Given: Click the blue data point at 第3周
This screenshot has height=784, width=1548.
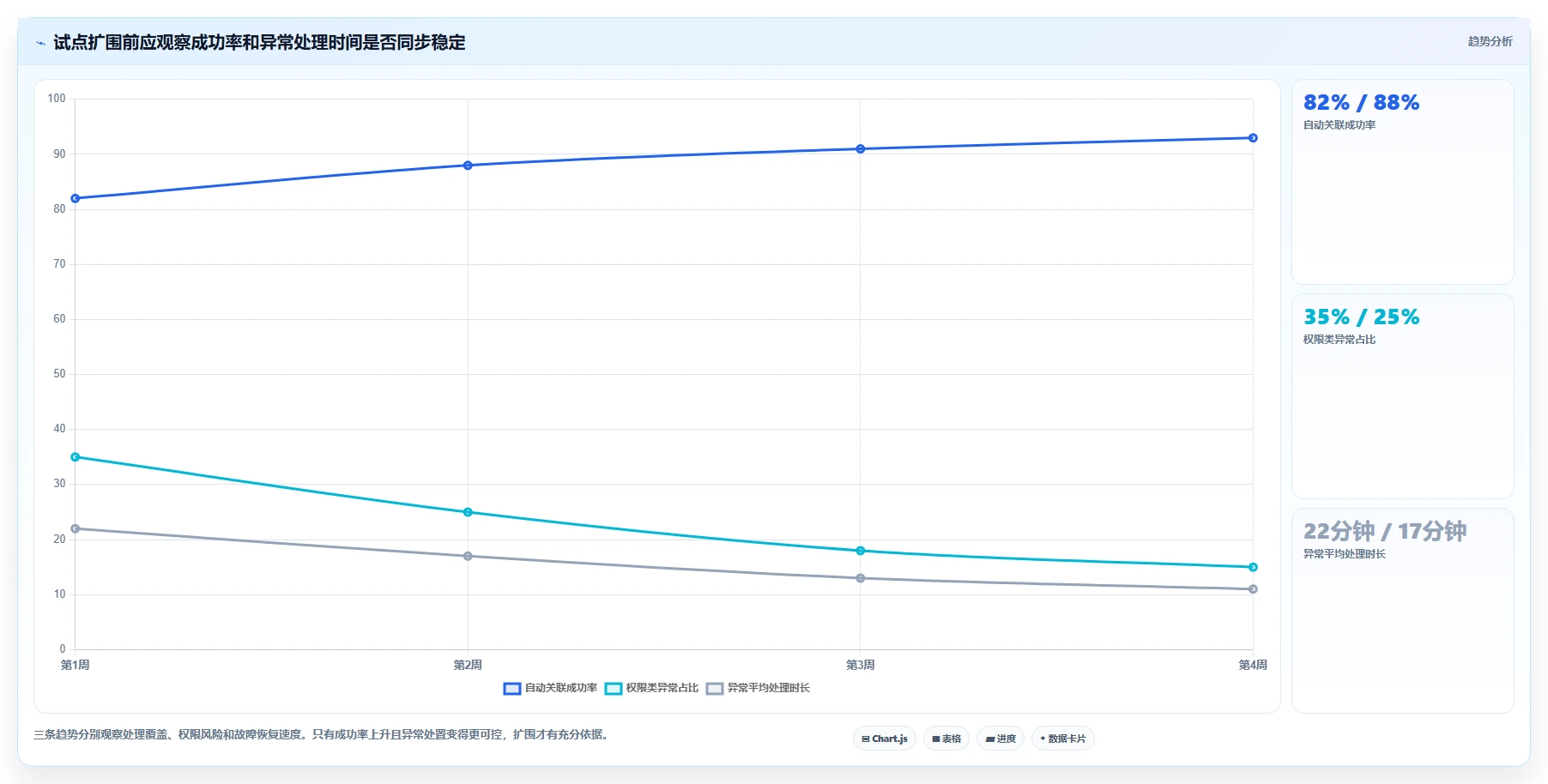Looking at the screenshot, I should pos(861,149).
